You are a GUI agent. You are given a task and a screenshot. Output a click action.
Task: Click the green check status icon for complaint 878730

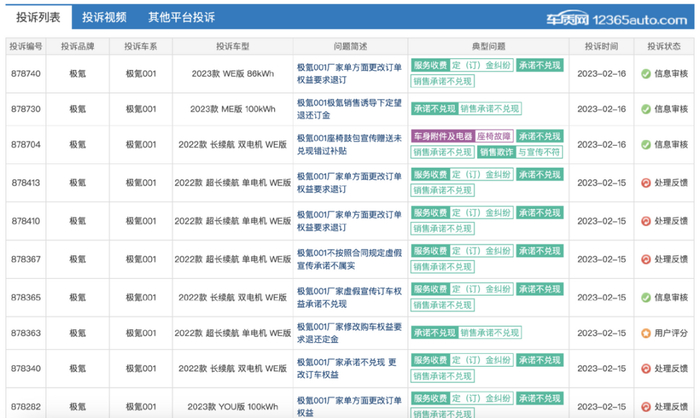point(646,109)
